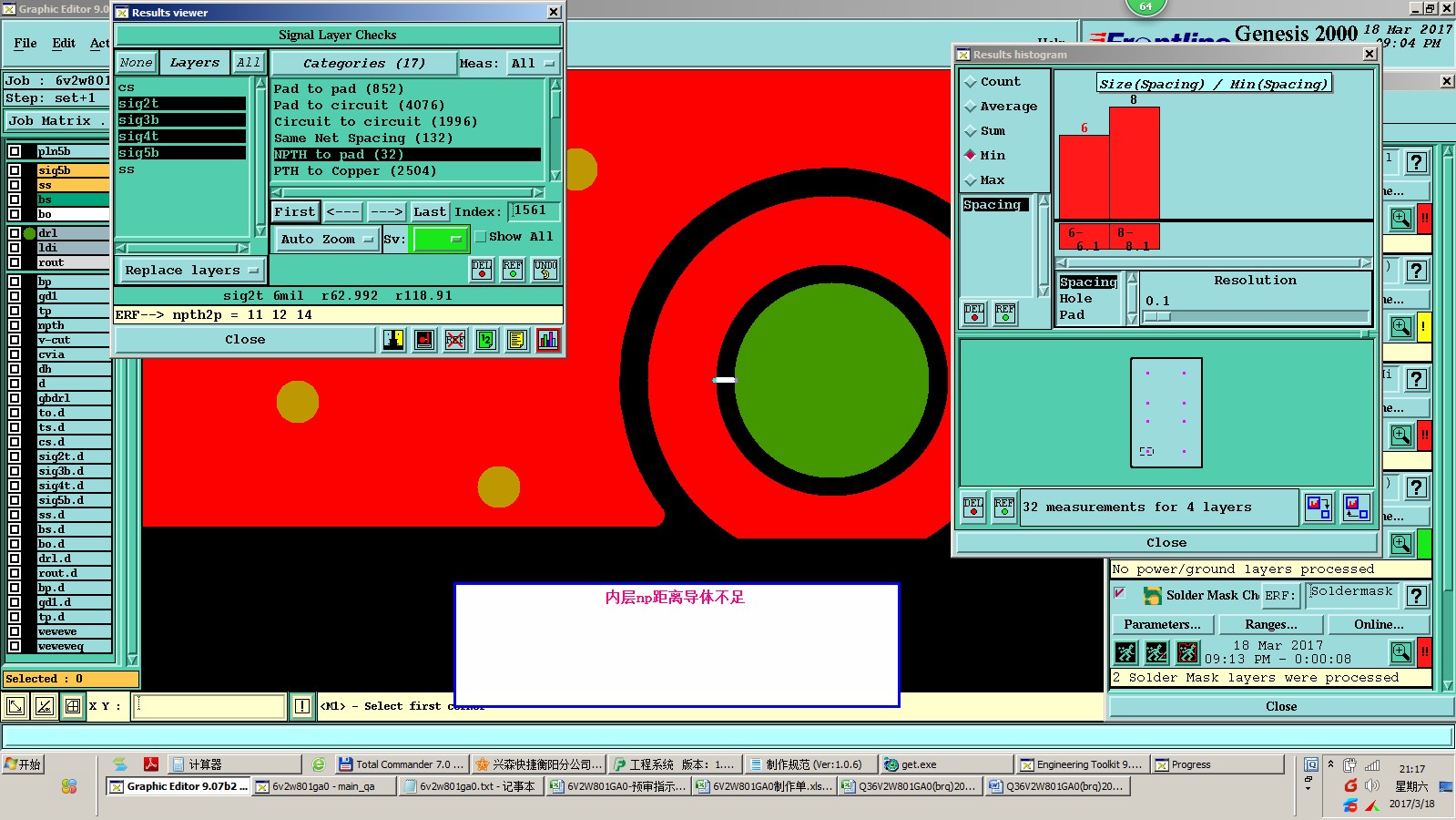The width and height of the screenshot is (1456, 820).
Task: Enable Show All checkbox
Action: 480,237
